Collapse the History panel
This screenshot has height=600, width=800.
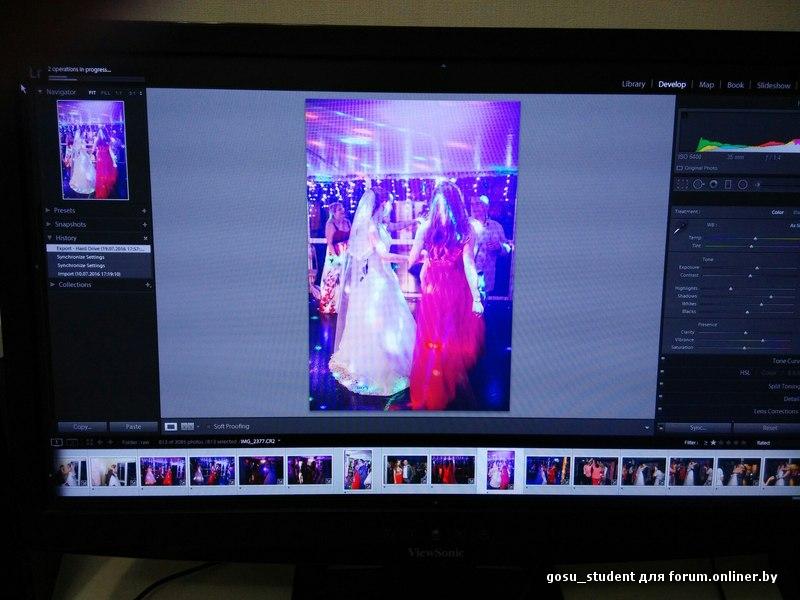[49, 238]
